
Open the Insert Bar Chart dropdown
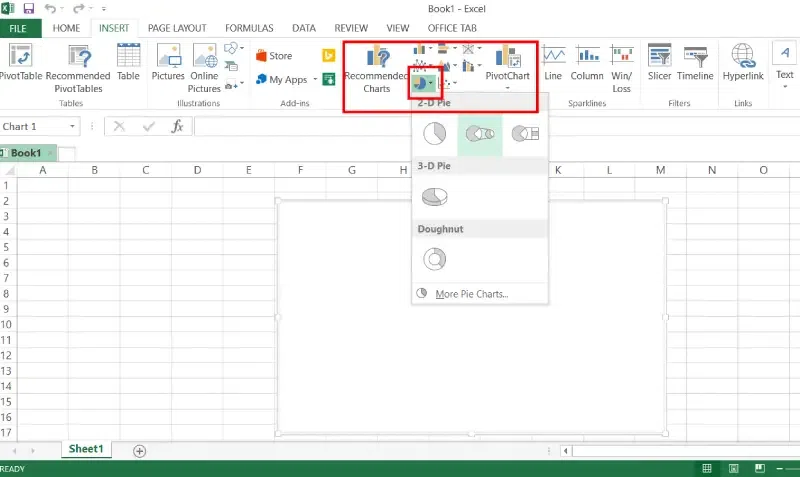[x=447, y=49]
